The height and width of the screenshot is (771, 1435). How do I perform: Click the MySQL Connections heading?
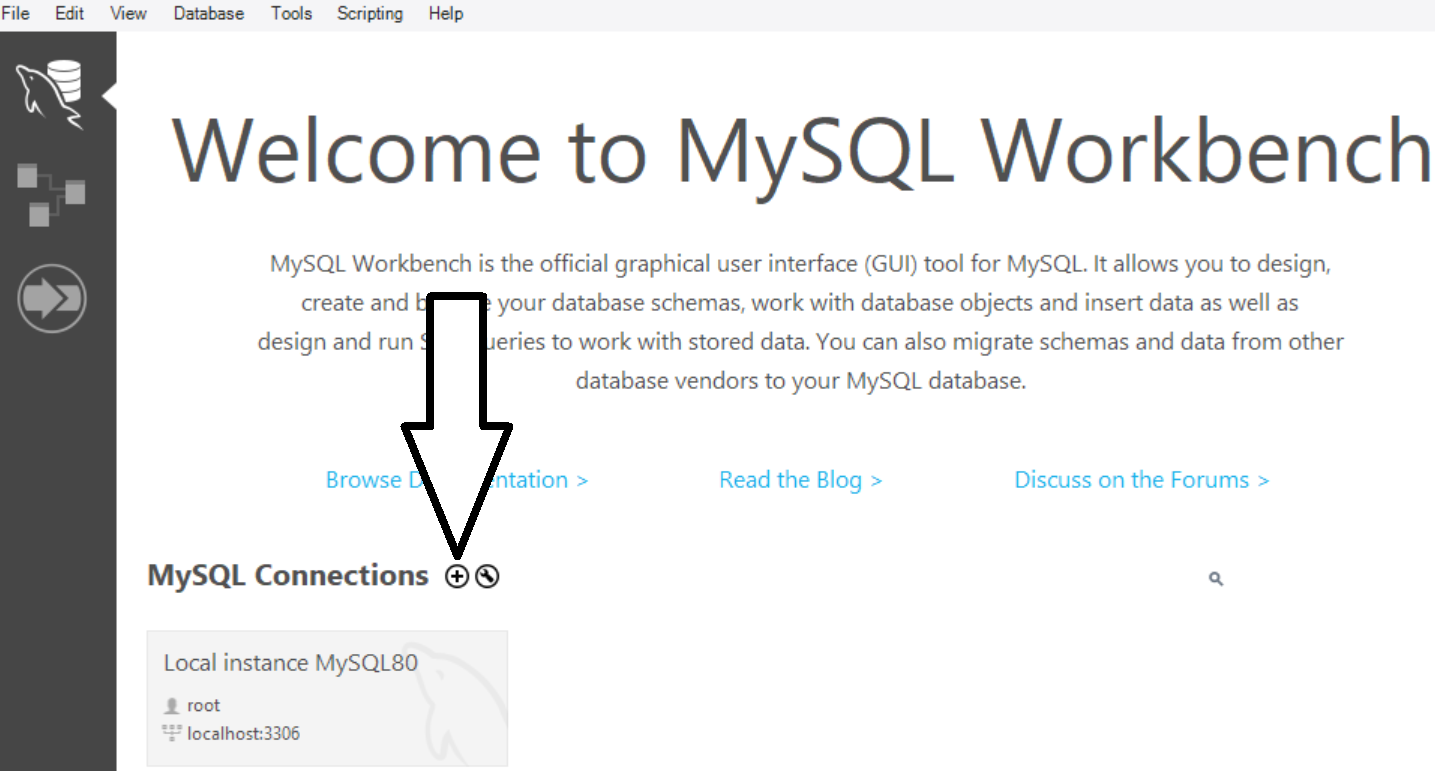click(x=287, y=576)
